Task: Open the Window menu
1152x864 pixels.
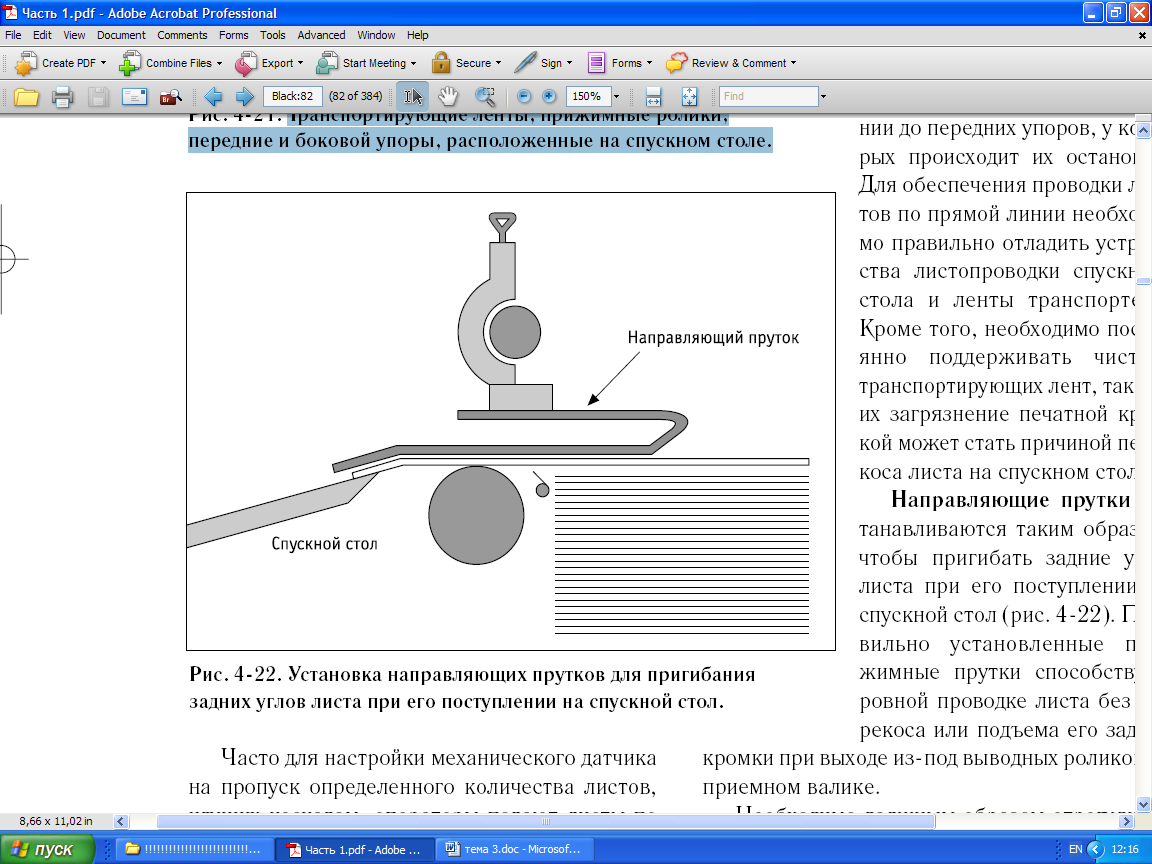Action: pos(376,35)
